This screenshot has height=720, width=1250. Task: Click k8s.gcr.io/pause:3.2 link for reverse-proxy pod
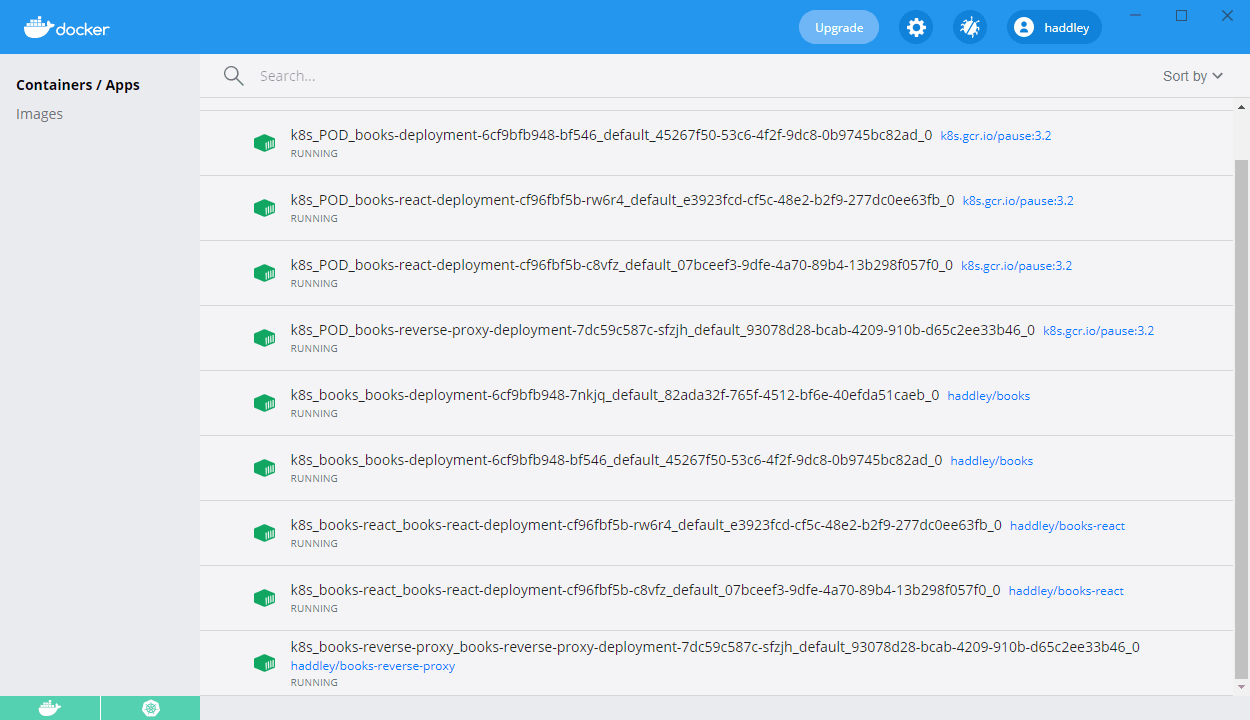[1098, 331]
